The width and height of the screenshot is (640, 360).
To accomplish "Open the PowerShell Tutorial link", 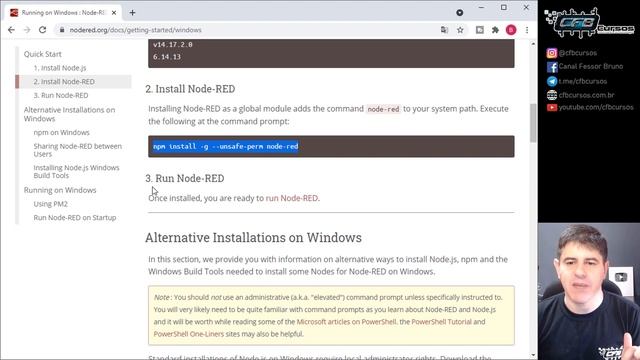I will click(441, 322).
